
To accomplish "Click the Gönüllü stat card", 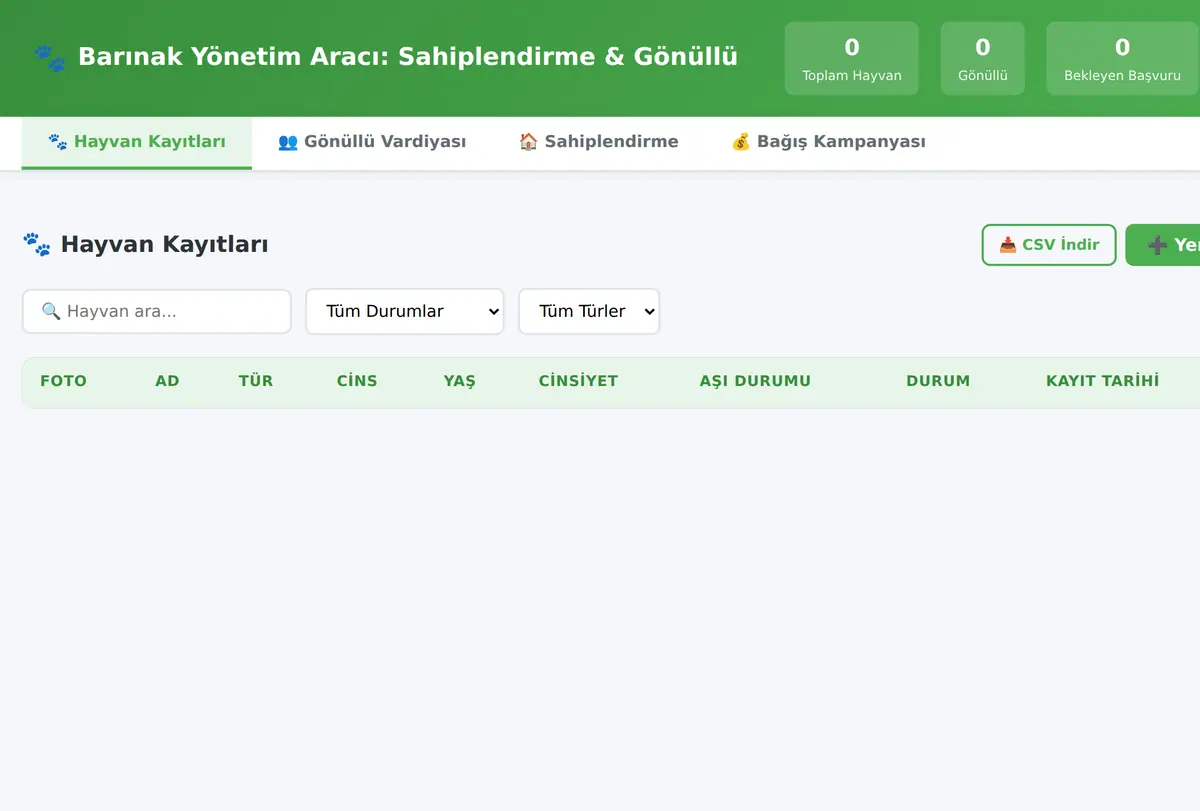I will point(983,59).
